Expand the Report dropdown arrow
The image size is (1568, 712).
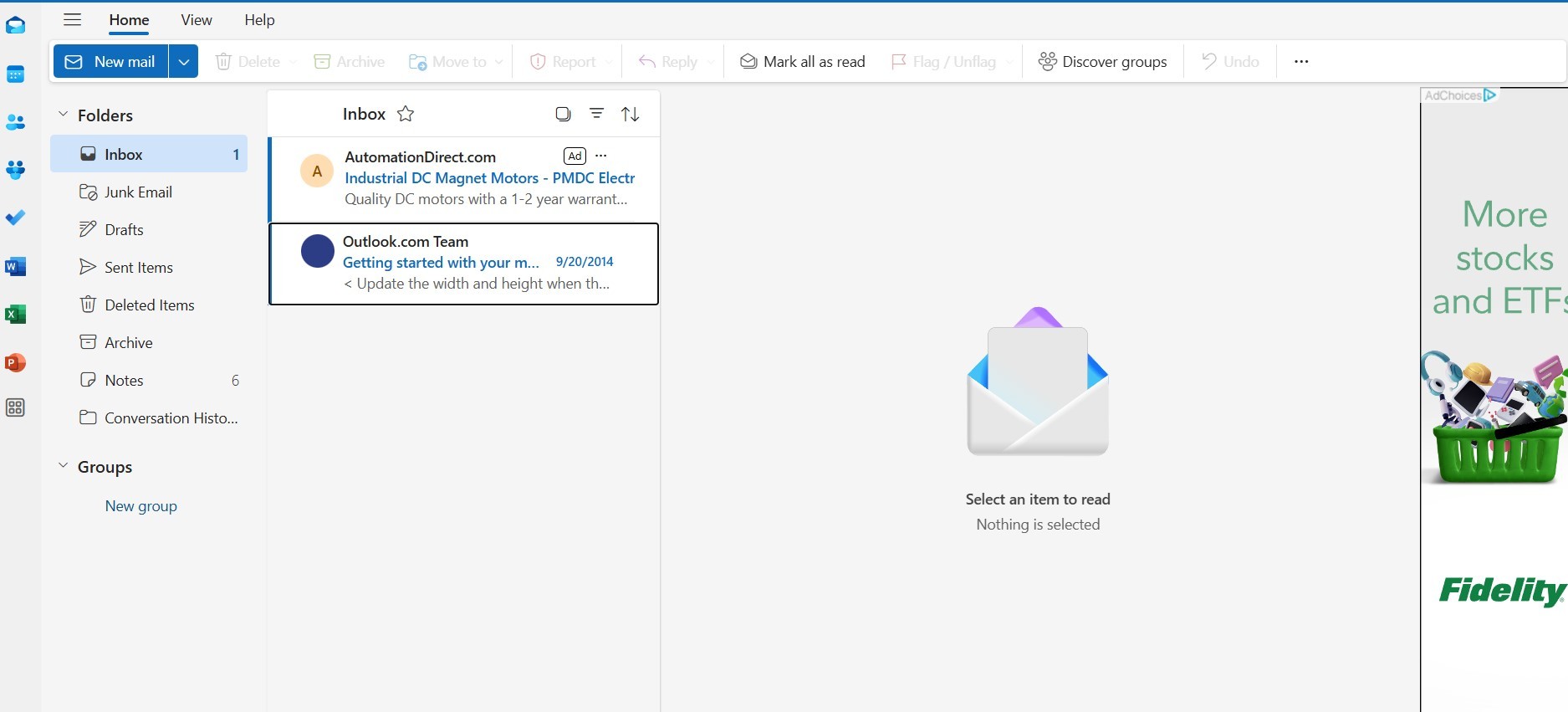[609, 62]
